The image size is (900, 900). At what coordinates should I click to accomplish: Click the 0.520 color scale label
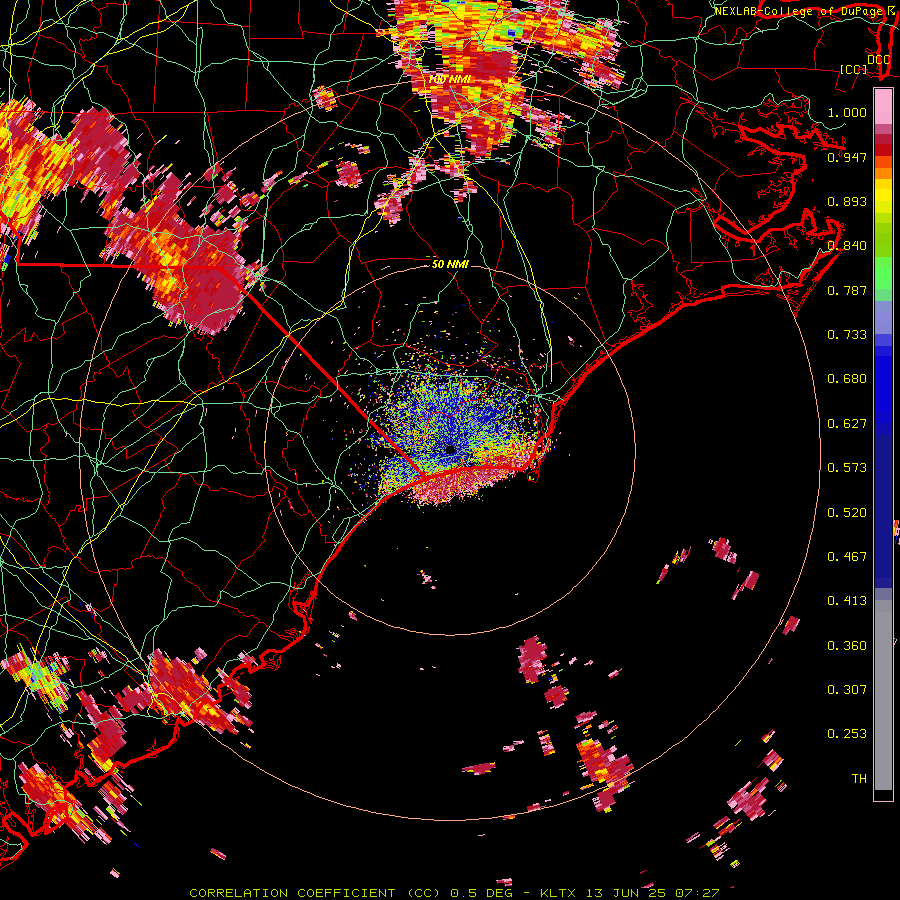pos(847,513)
